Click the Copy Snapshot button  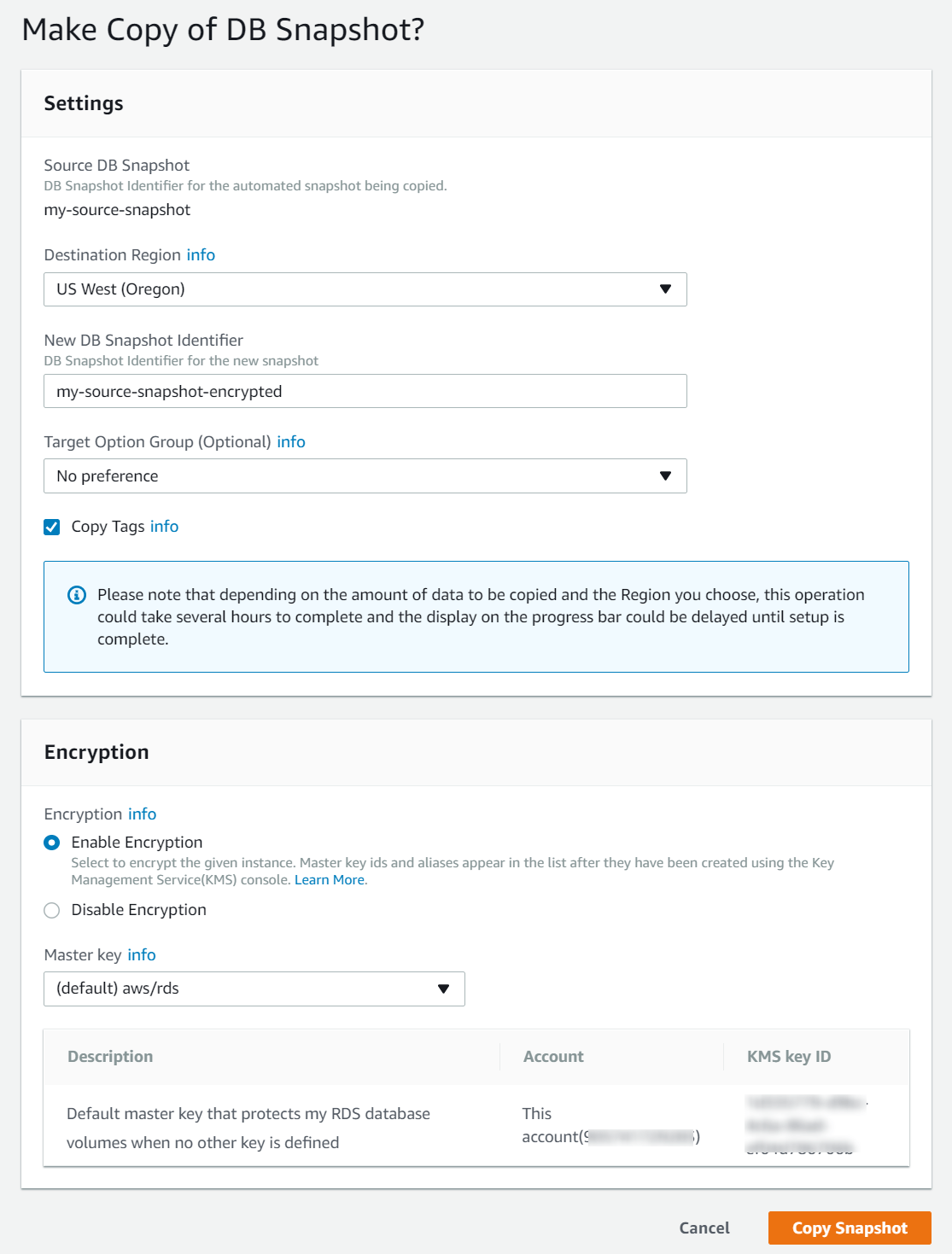tap(849, 1228)
